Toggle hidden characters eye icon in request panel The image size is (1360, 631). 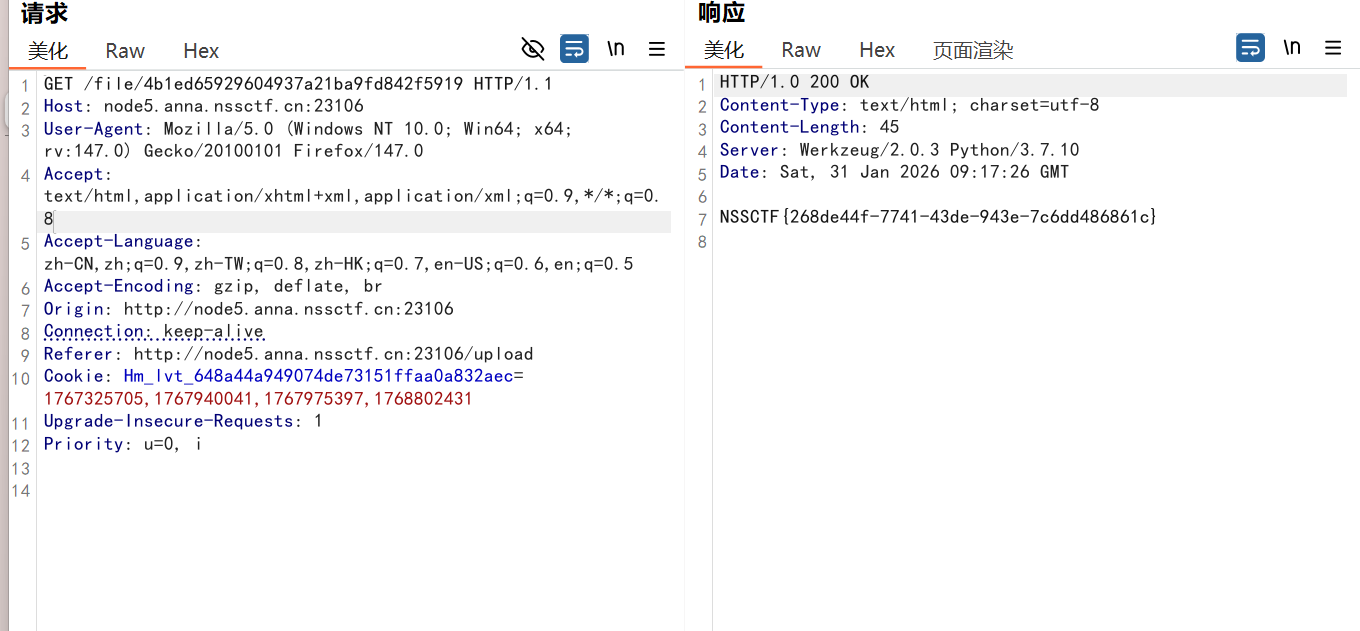533,49
